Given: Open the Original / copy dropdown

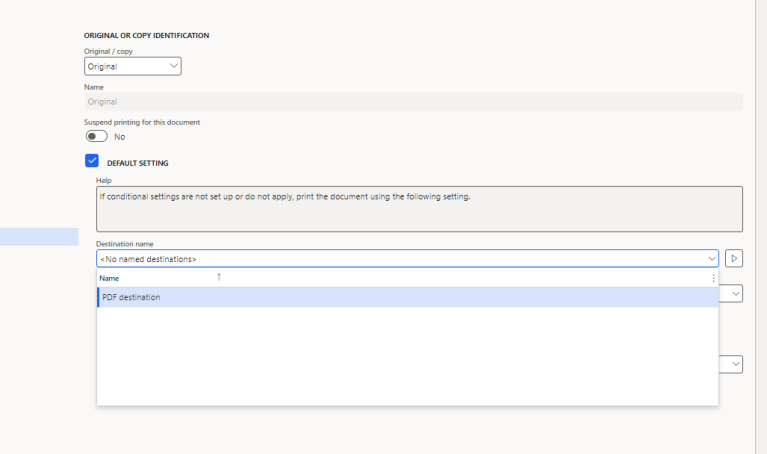Looking at the screenshot, I should [x=132, y=67].
